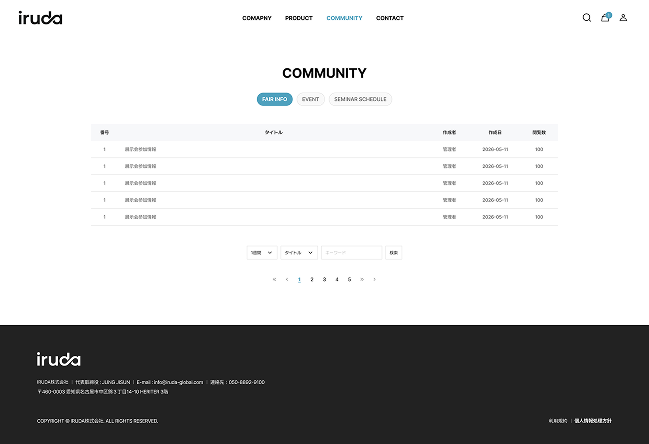Go to next page using right arrow
The image size is (649, 444).
click(375, 280)
